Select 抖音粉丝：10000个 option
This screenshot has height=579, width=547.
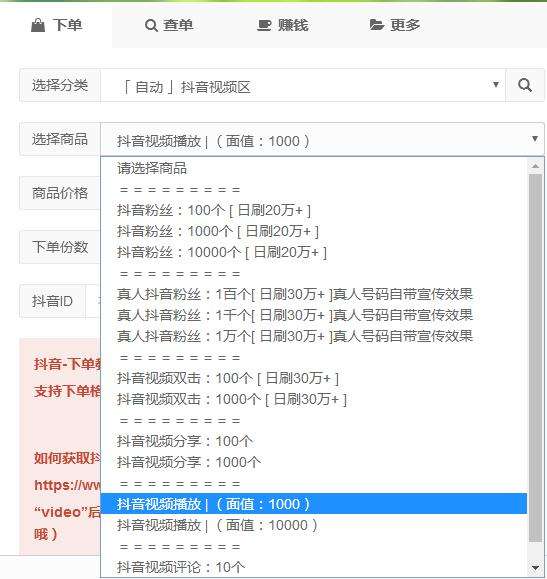[x=314, y=252]
